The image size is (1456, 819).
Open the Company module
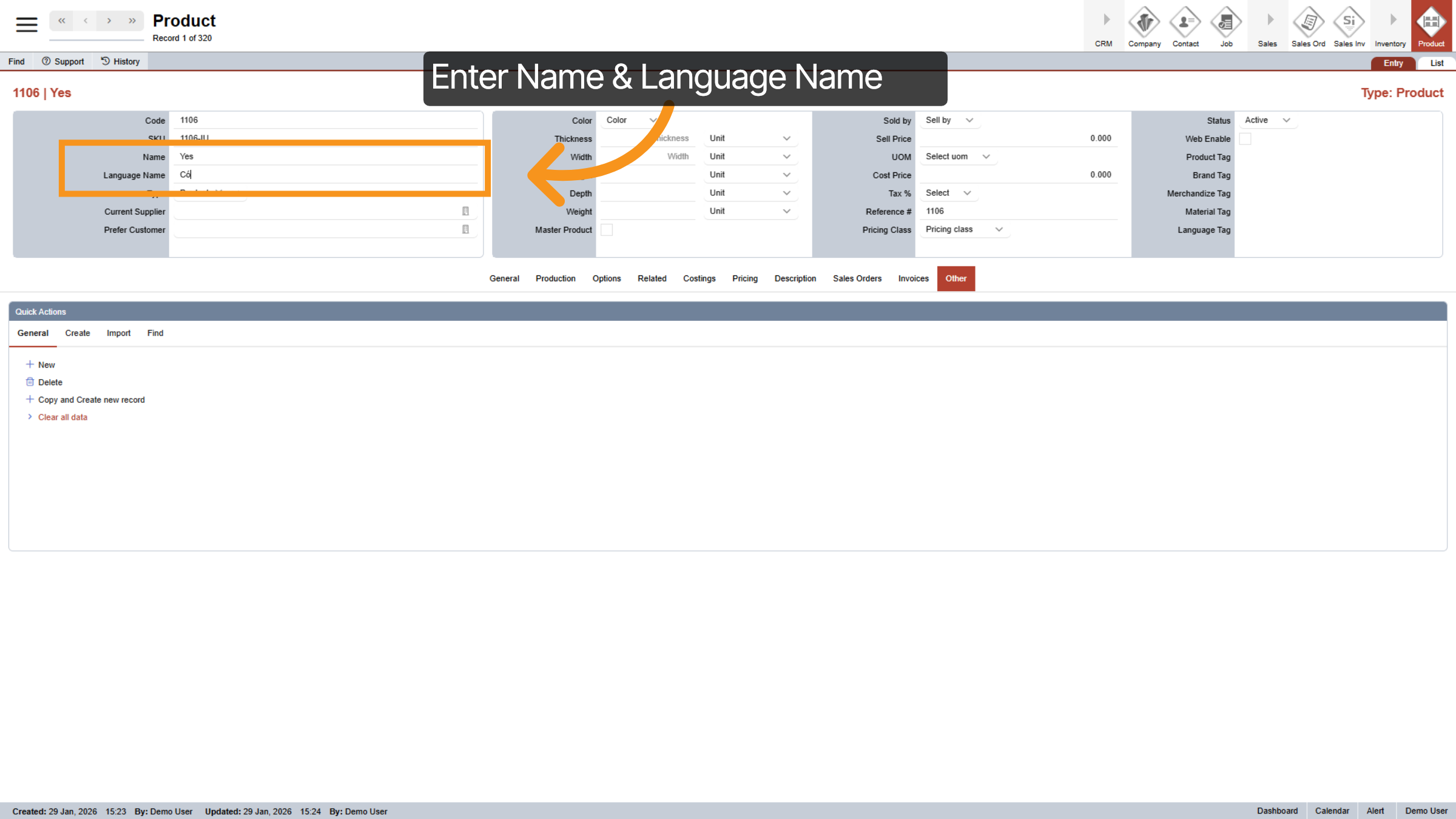(x=1144, y=25)
